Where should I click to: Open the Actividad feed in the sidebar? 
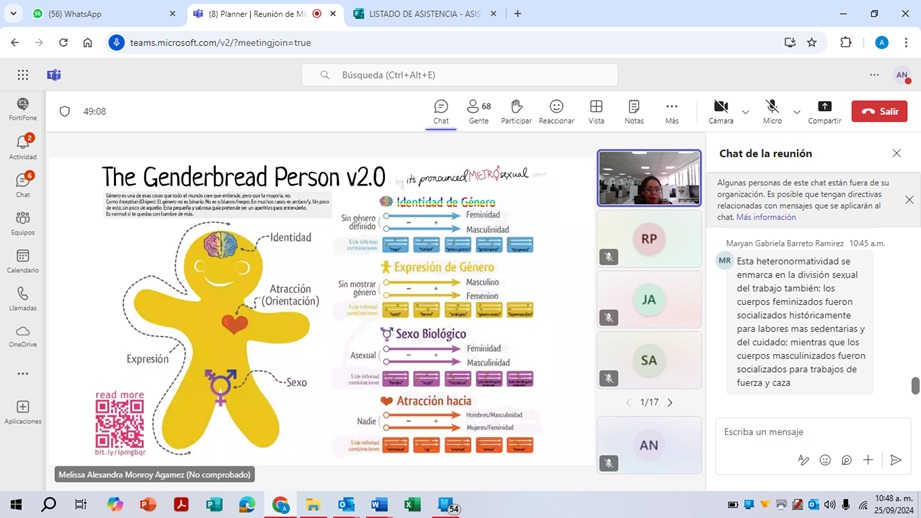pyautogui.click(x=23, y=147)
